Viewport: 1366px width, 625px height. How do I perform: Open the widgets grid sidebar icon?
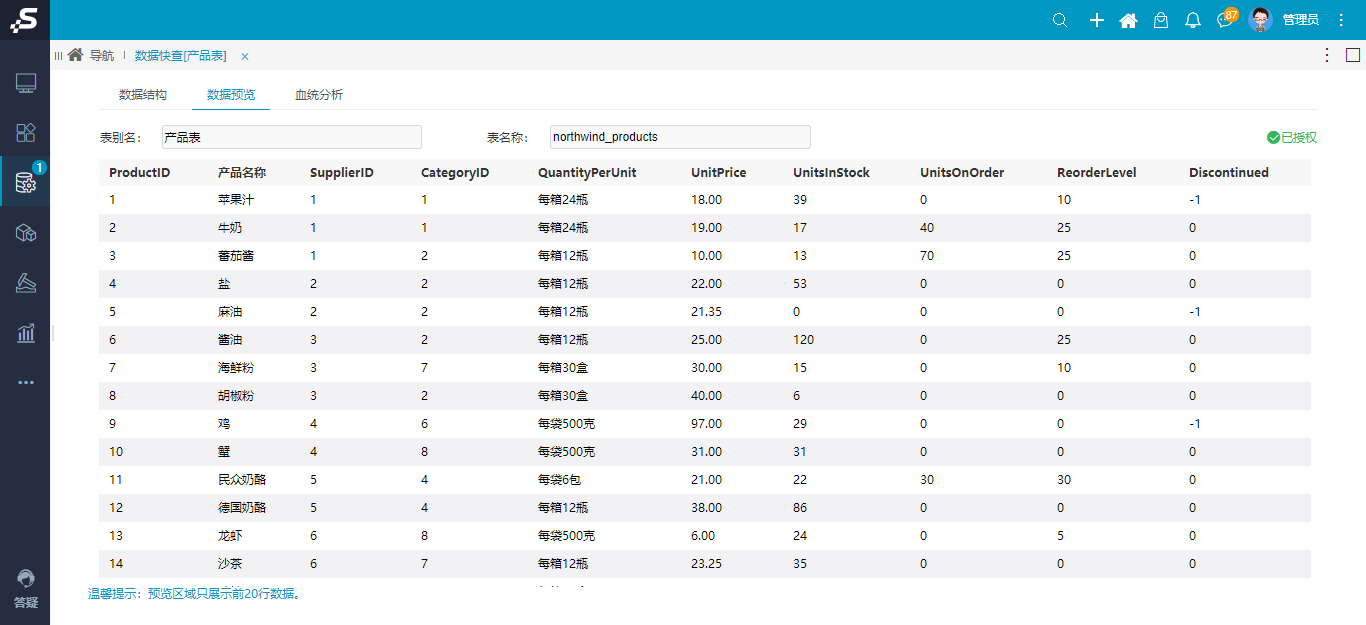pyautogui.click(x=26, y=132)
